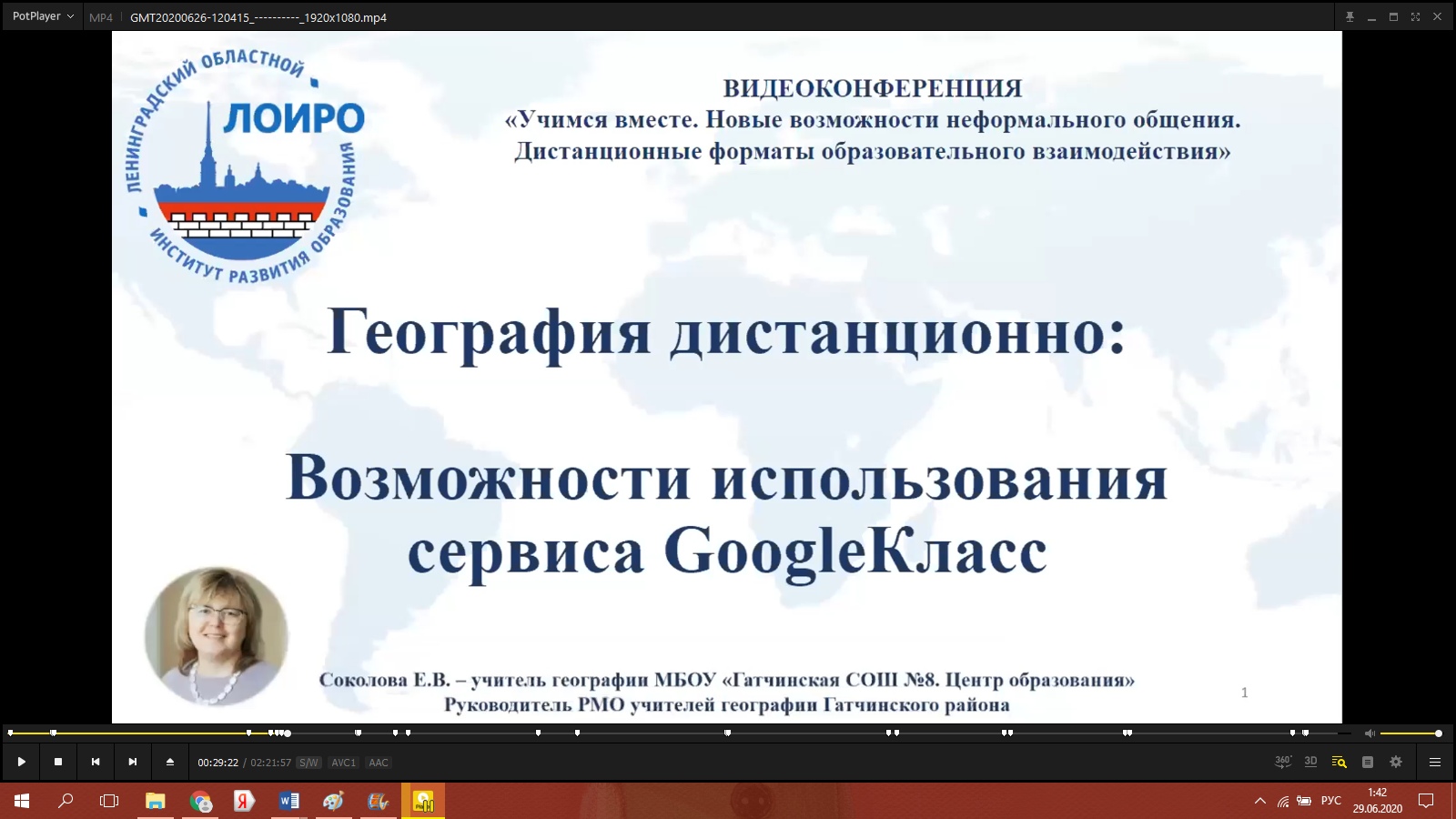Image resolution: width=1456 pixels, height=819 pixels.
Task: Open the Windows Start menu
Action: tap(22, 801)
